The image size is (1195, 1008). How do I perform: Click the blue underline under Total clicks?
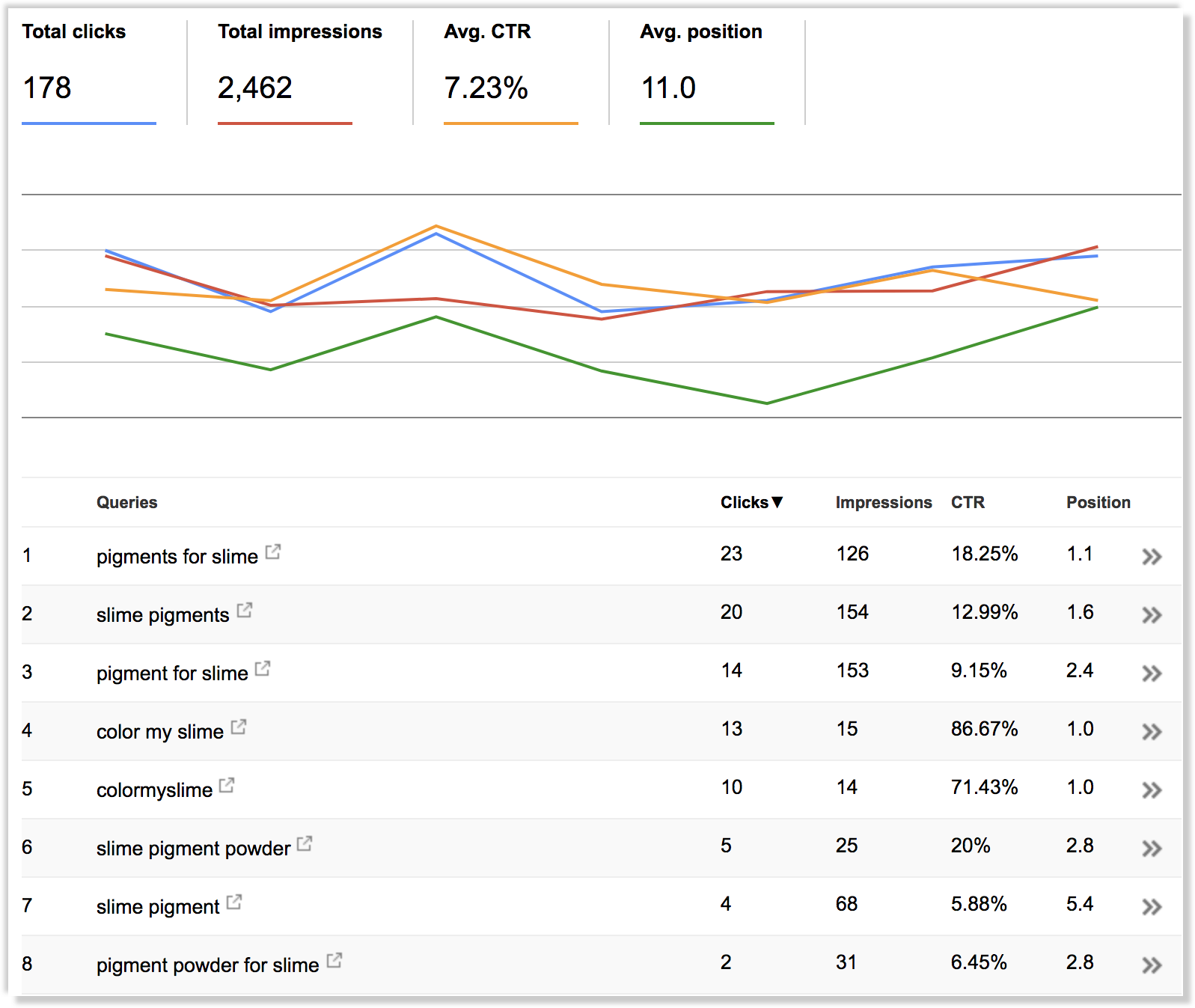(x=89, y=123)
